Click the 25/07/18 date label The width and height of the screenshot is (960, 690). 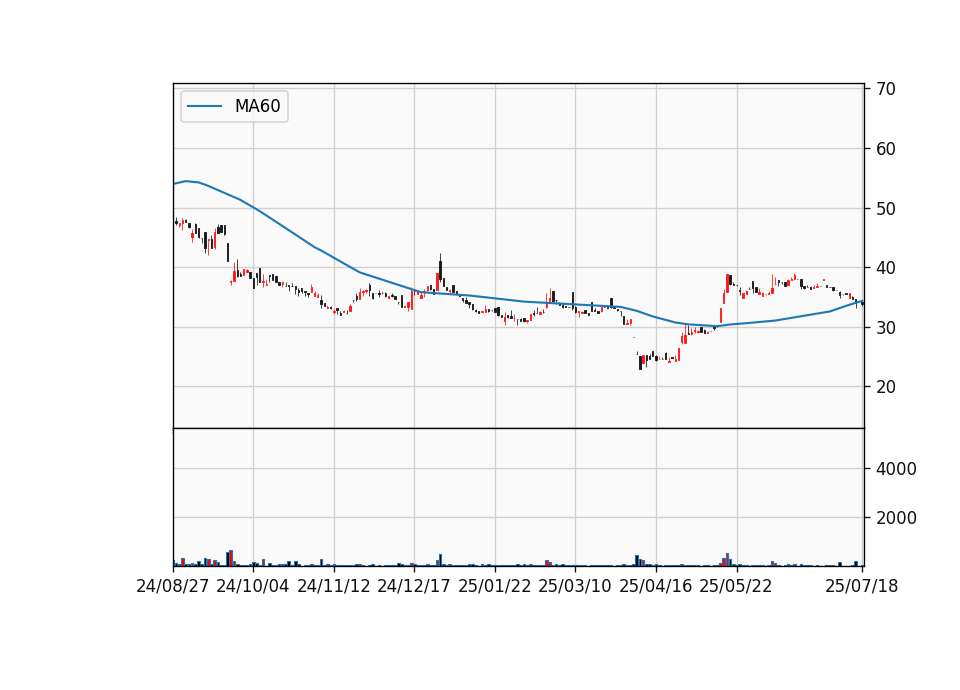862,586
